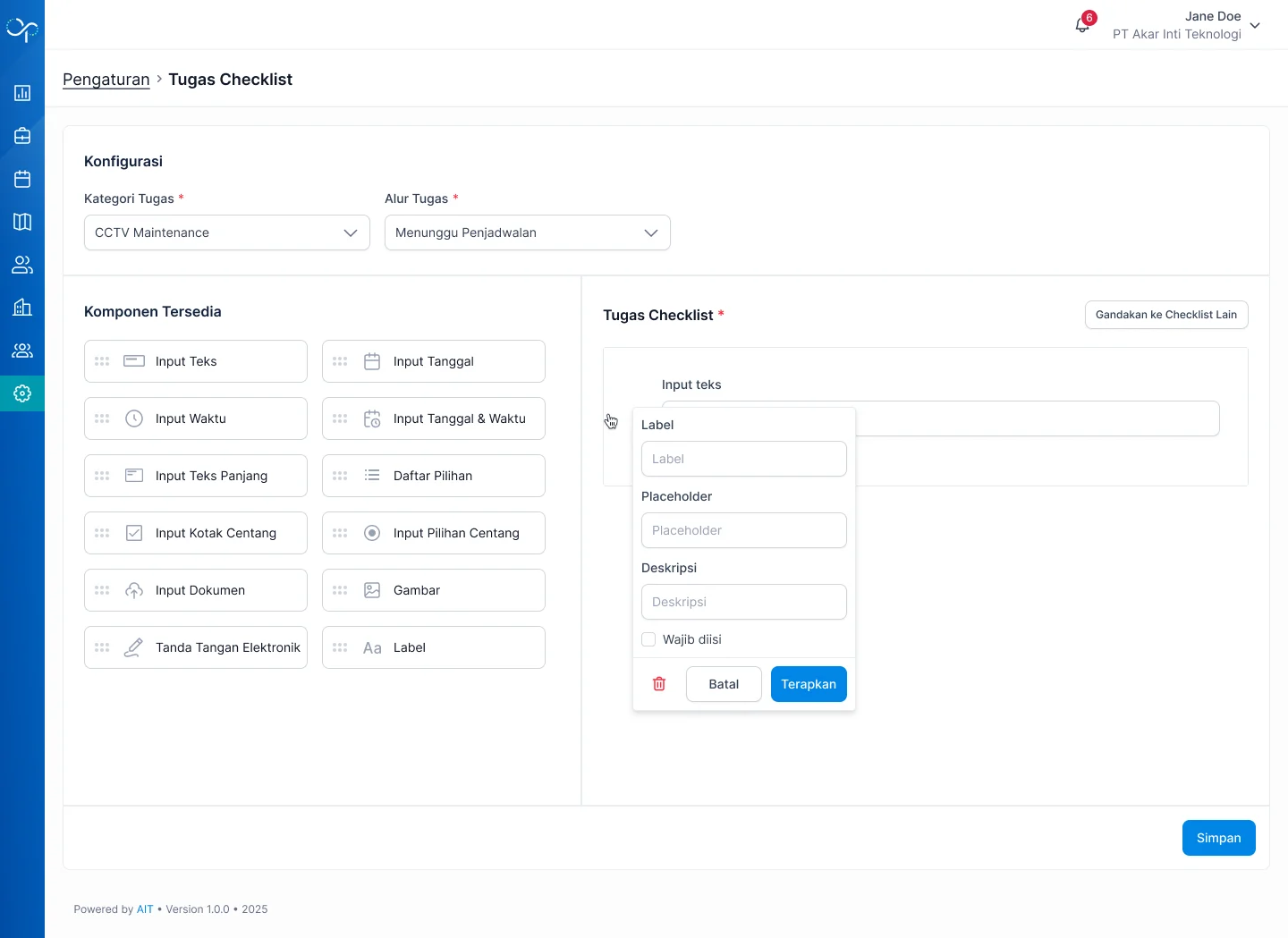Open the calendar icon in sidebar
This screenshot has height=938, width=1288.
coord(22,179)
